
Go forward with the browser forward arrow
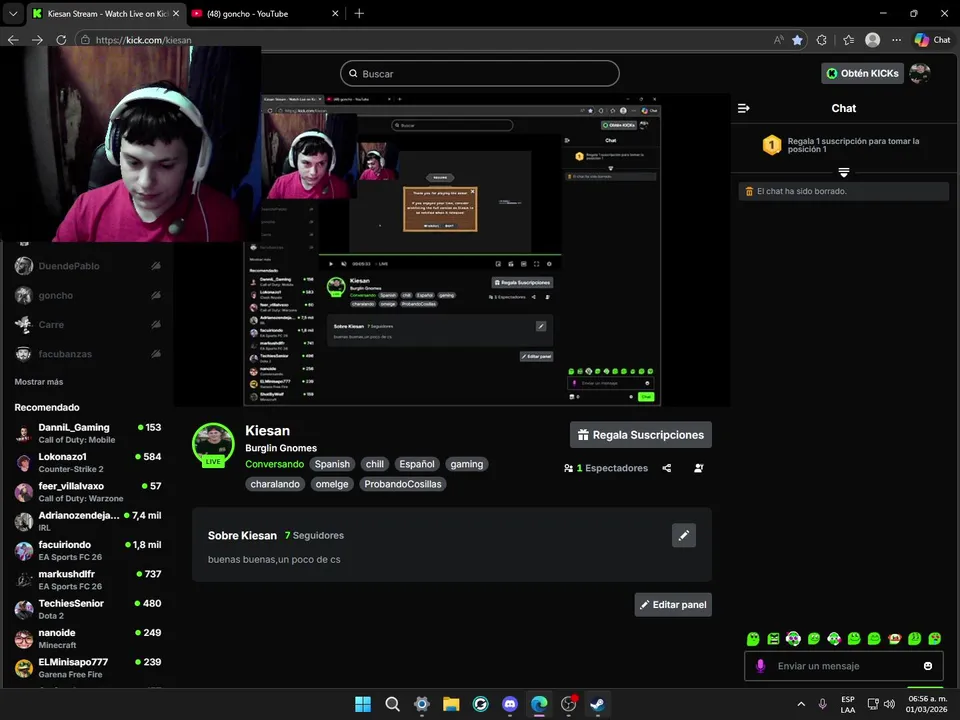(37, 40)
